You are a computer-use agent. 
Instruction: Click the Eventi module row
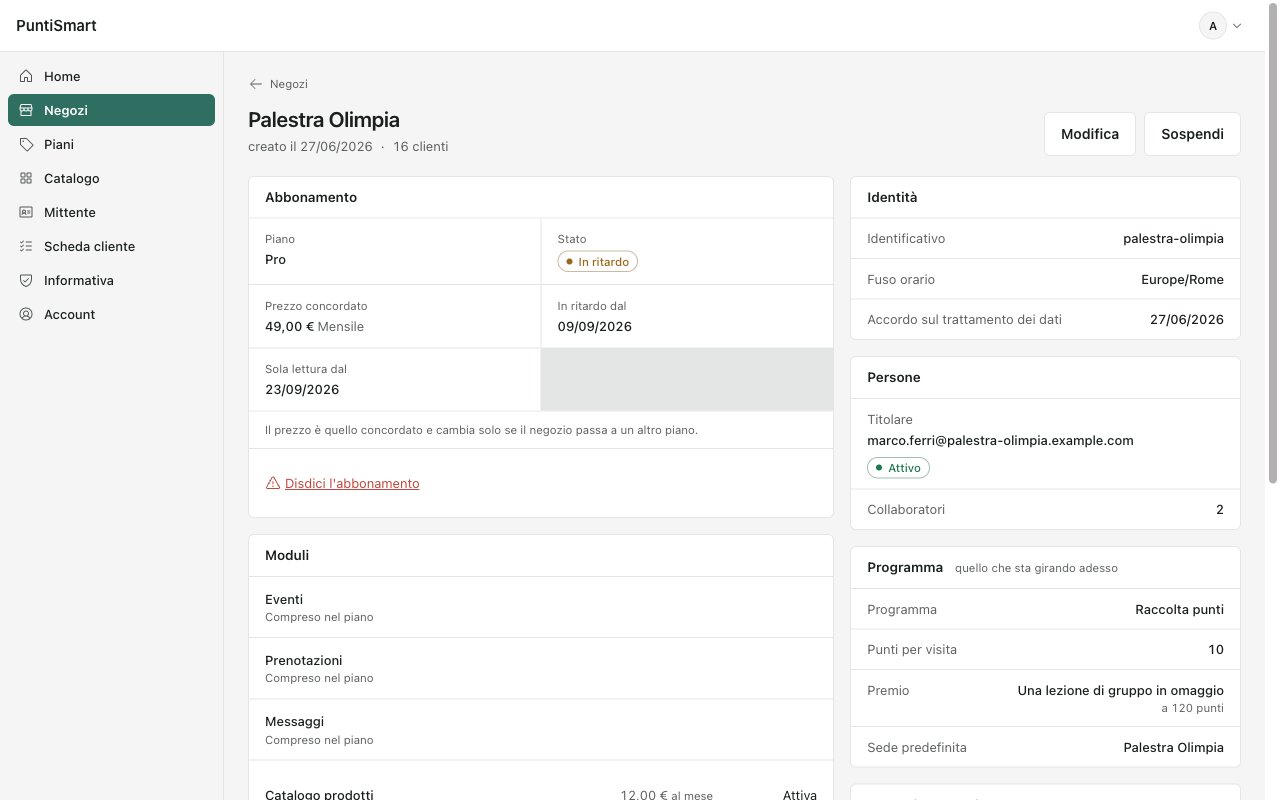[541, 607]
